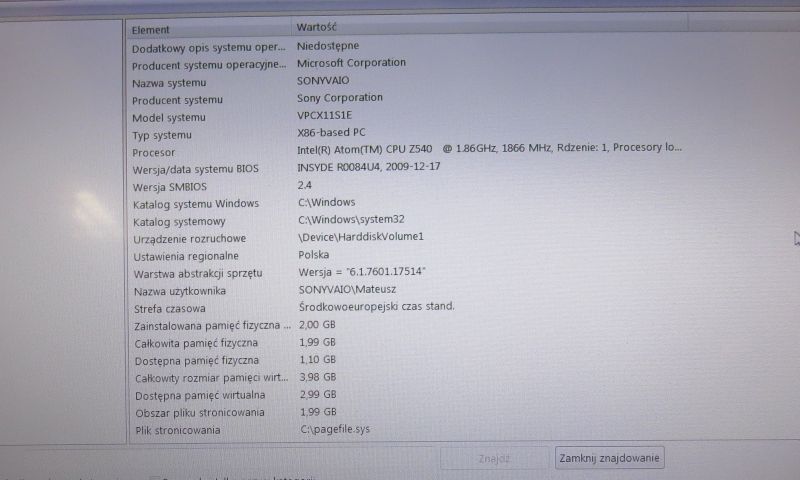Image resolution: width=800 pixels, height=480 pixels.
Task: Click the Zamknij znajdowanie button
Action: [609, 458]
